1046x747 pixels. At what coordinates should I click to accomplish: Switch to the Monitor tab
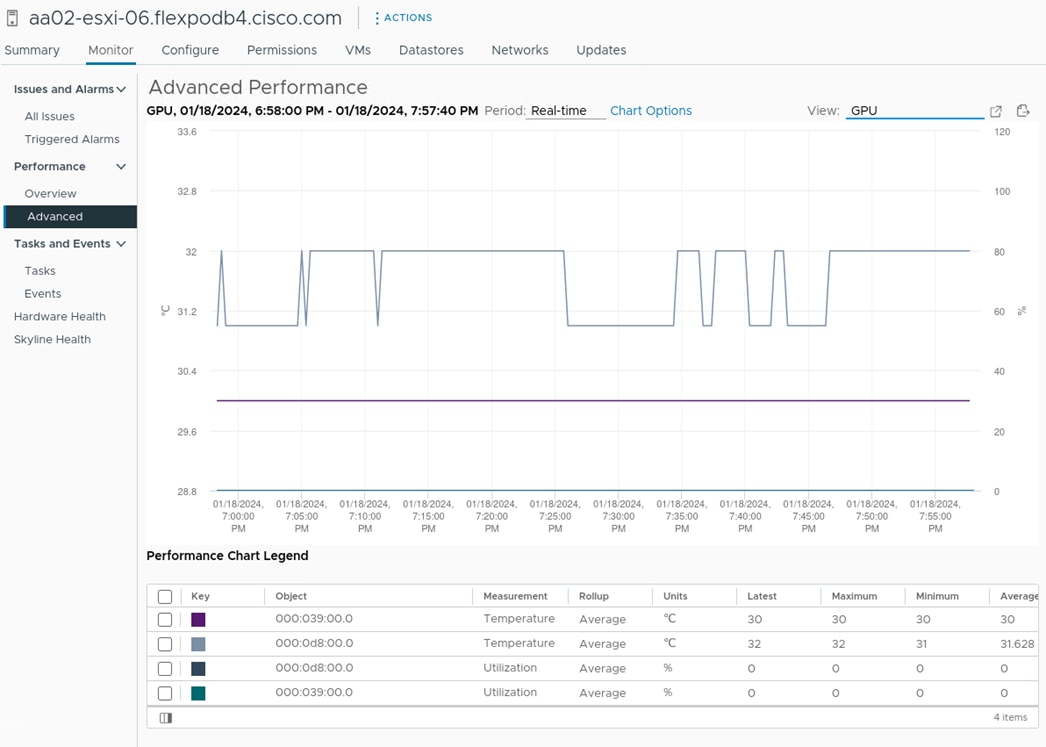[x=111, y=50]
